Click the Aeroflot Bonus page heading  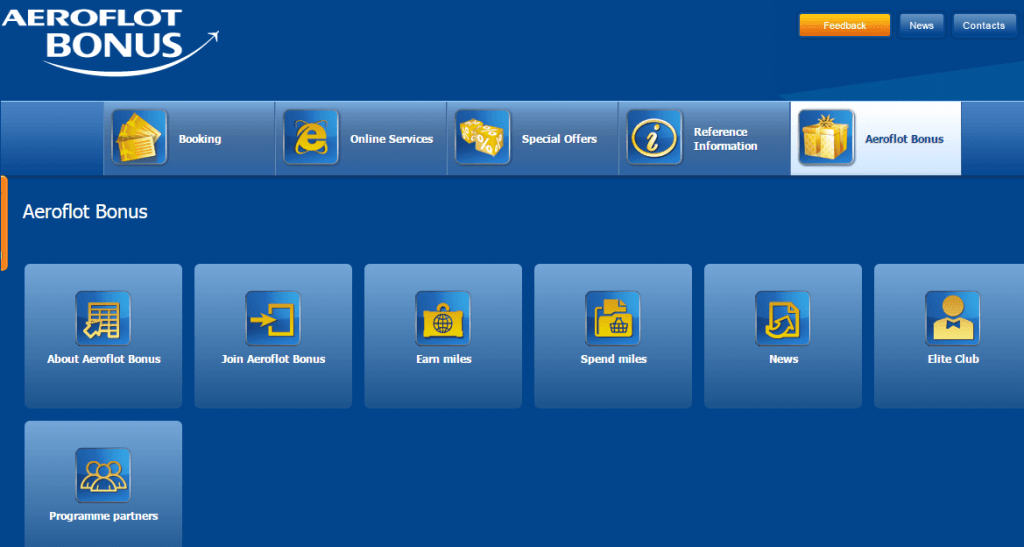pos(85,211)
